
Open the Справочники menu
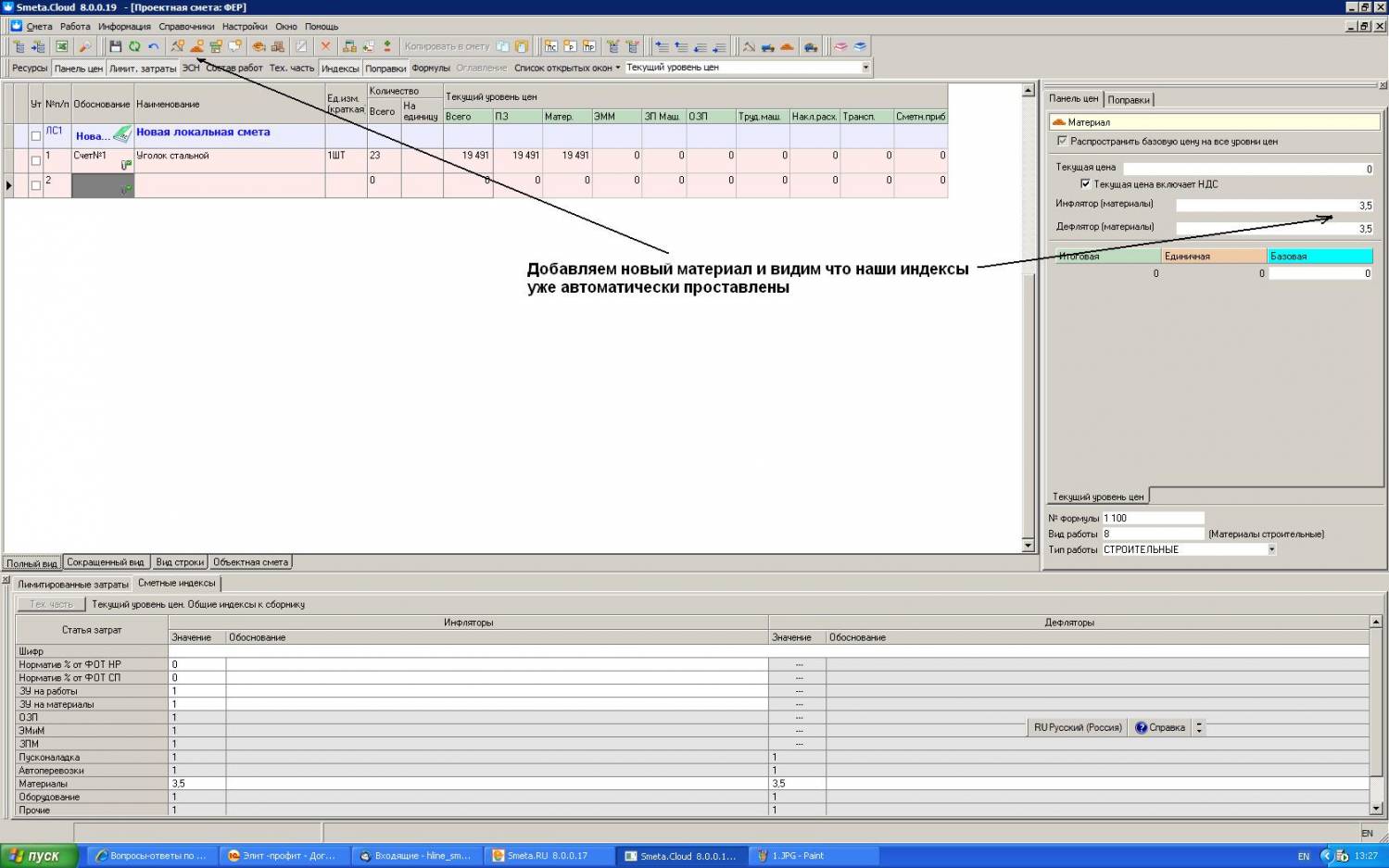point(186,27)
